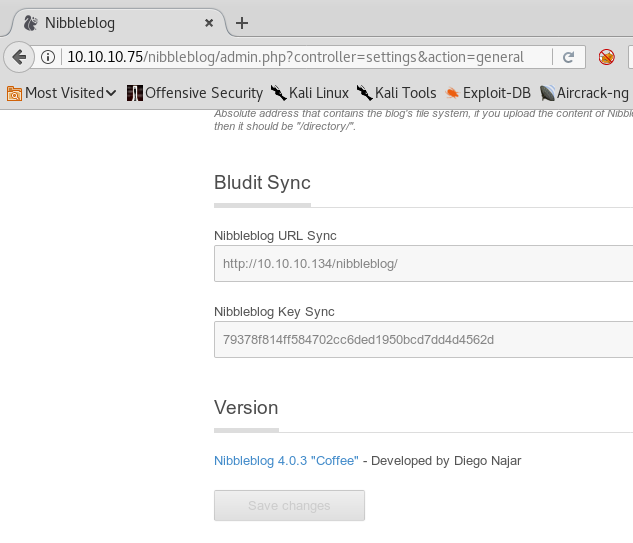The width and height of the screenshot is (633, 543).
Task: Open the Kali Tools bookmark
Action: (x=396, y=93)
